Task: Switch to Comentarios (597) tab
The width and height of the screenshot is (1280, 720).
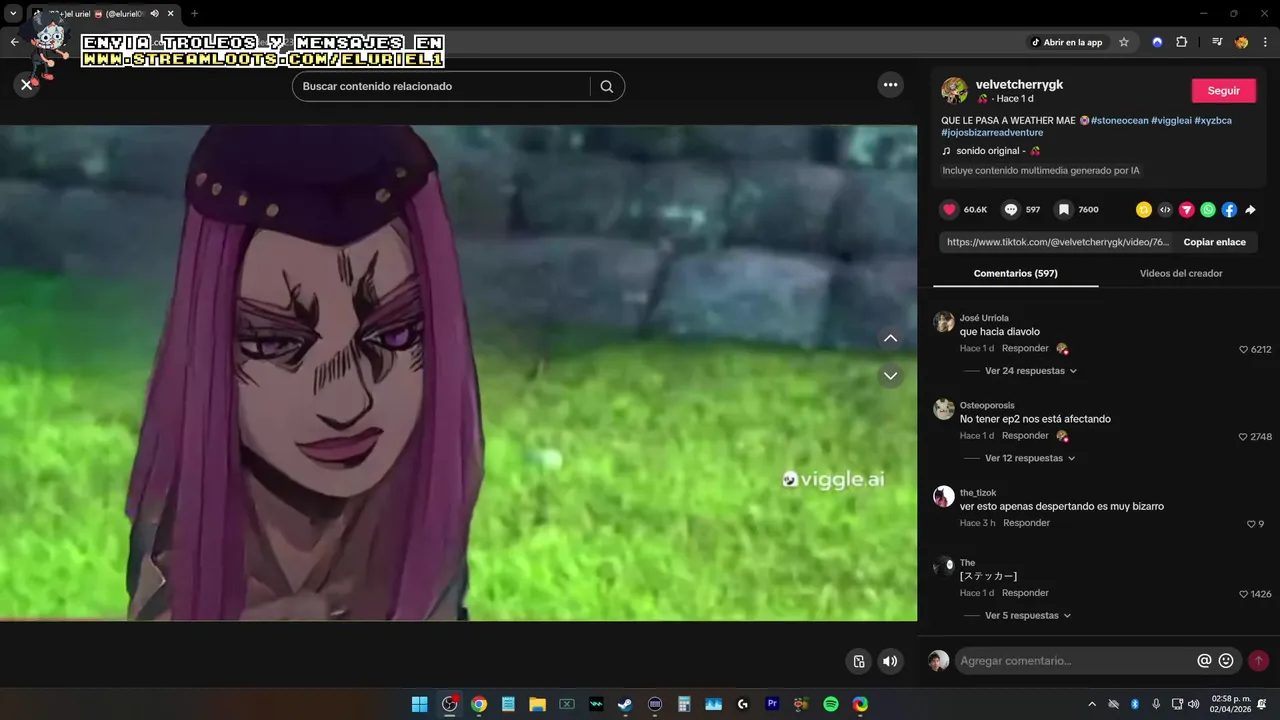Action: 1015,273
